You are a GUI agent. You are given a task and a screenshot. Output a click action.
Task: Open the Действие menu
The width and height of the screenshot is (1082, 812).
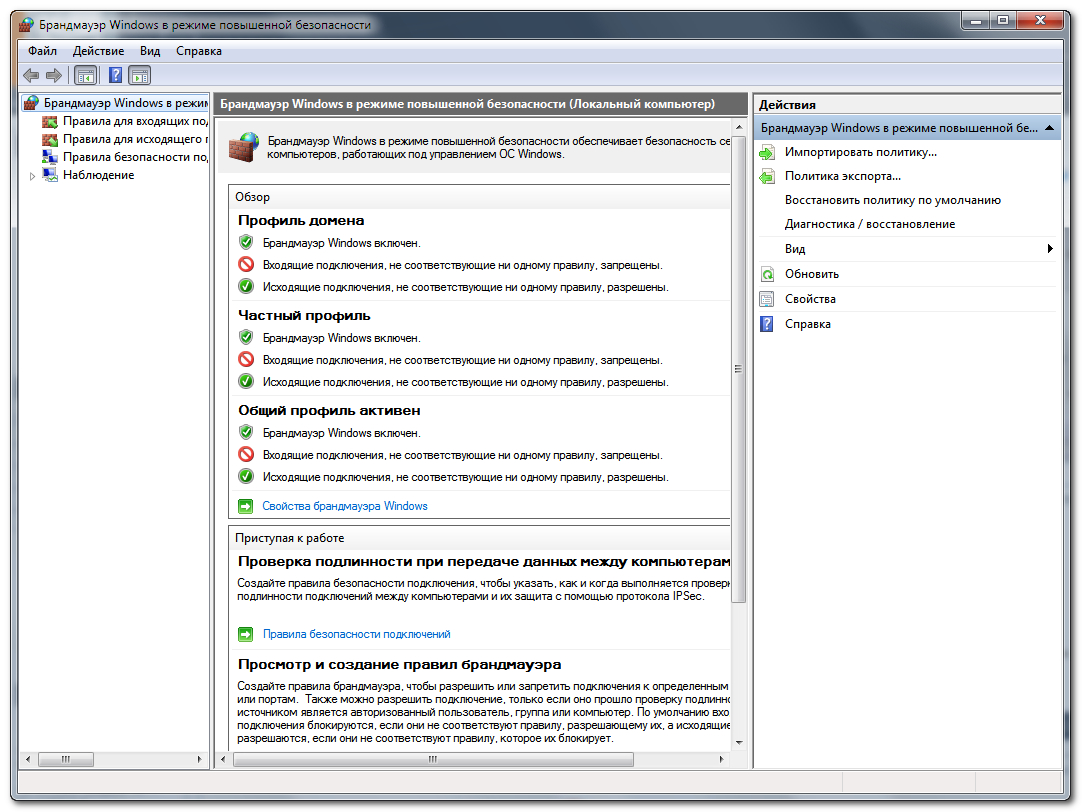99,51
